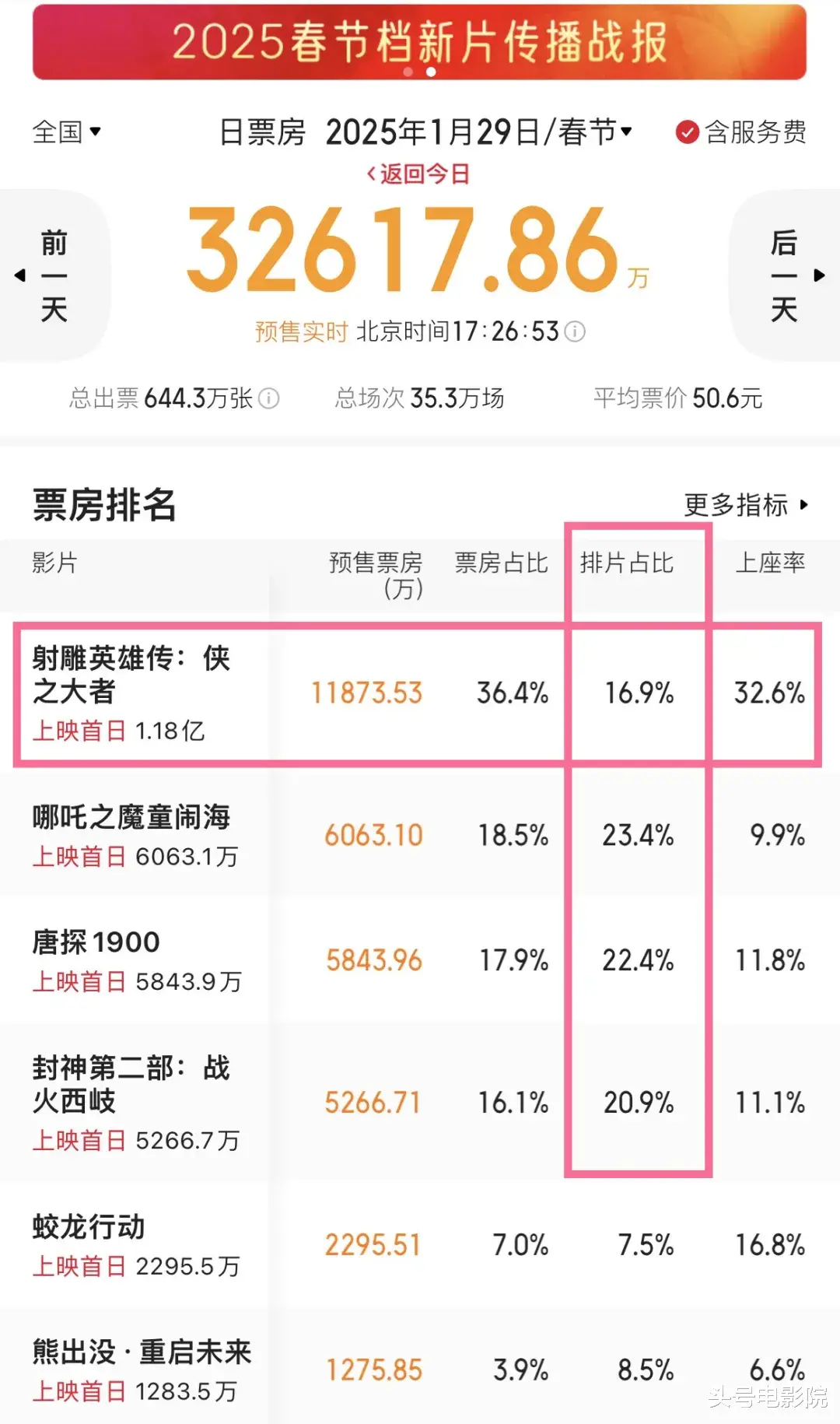Open 蛟龙行动 movie entry
Image resolution: width=840 pixels, height=1424 pixels.
coord(420,1244)
